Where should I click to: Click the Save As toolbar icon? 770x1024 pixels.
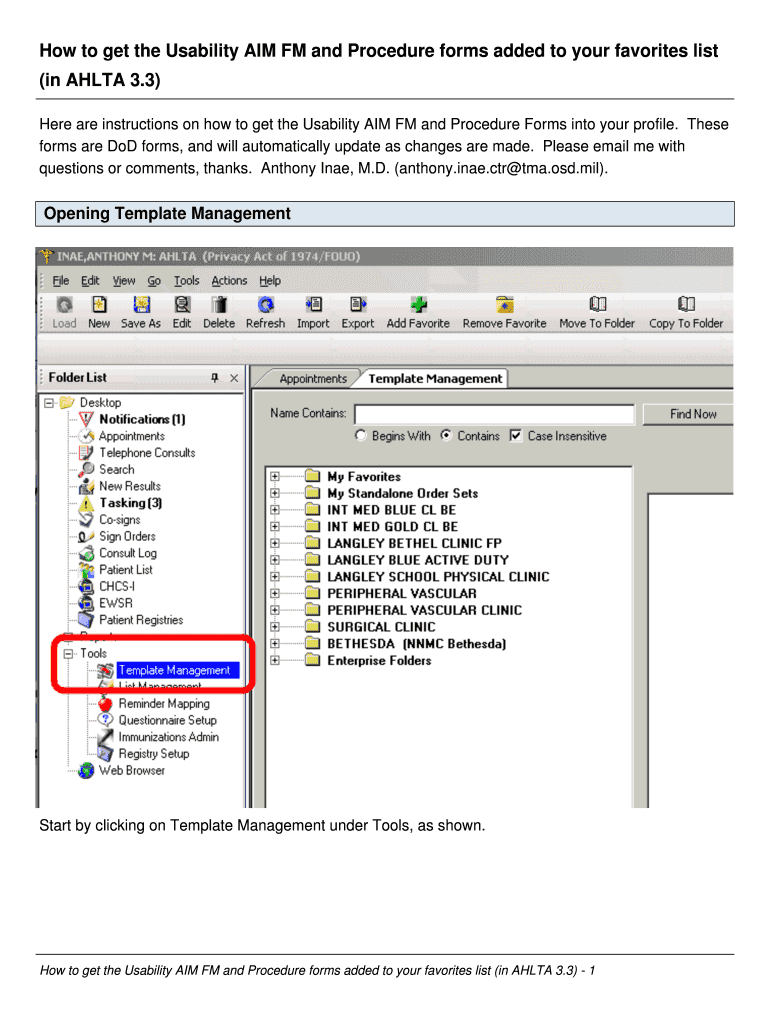point(141,305)
